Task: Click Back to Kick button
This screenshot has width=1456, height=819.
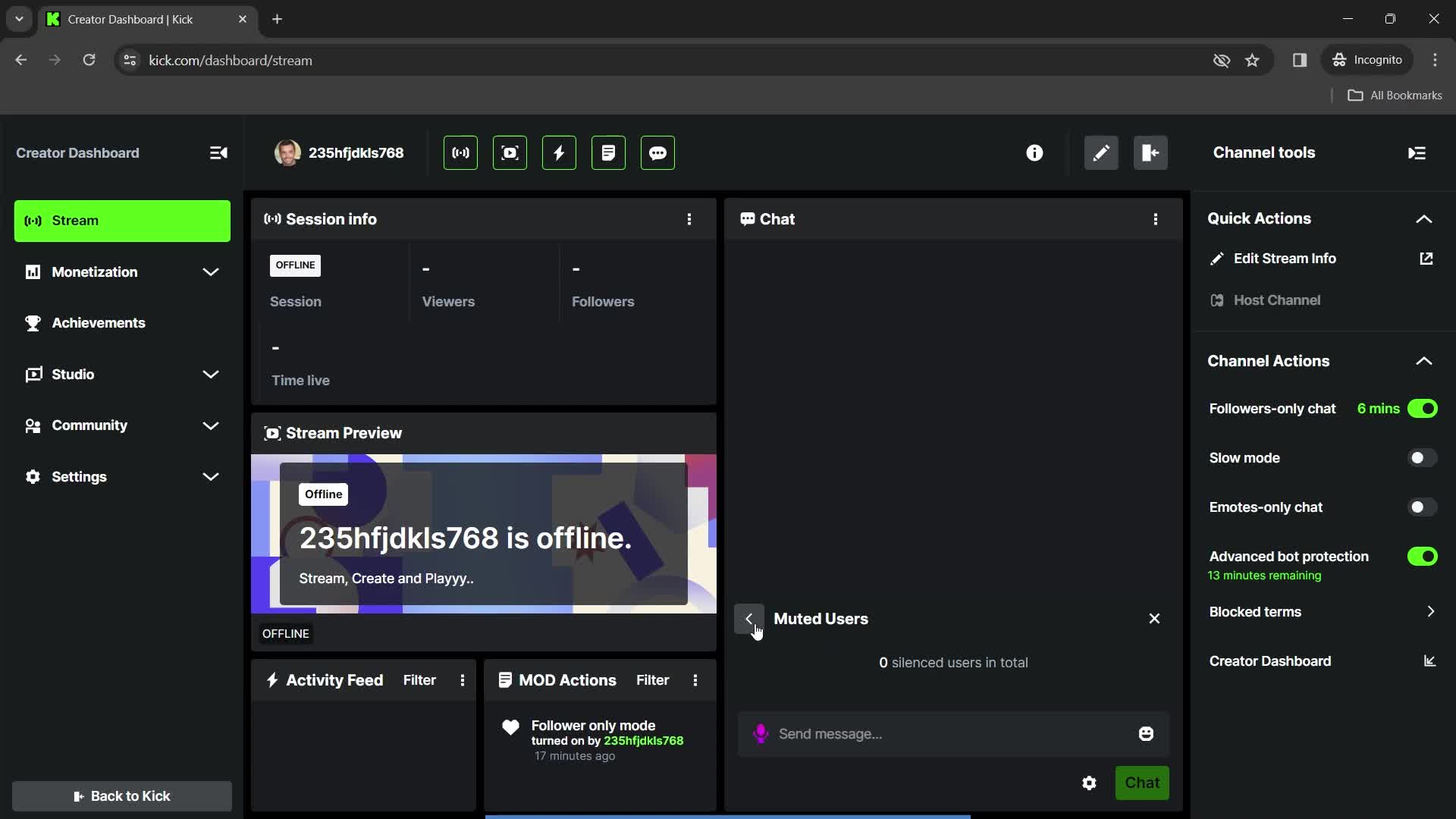Action: pos(122,795)
